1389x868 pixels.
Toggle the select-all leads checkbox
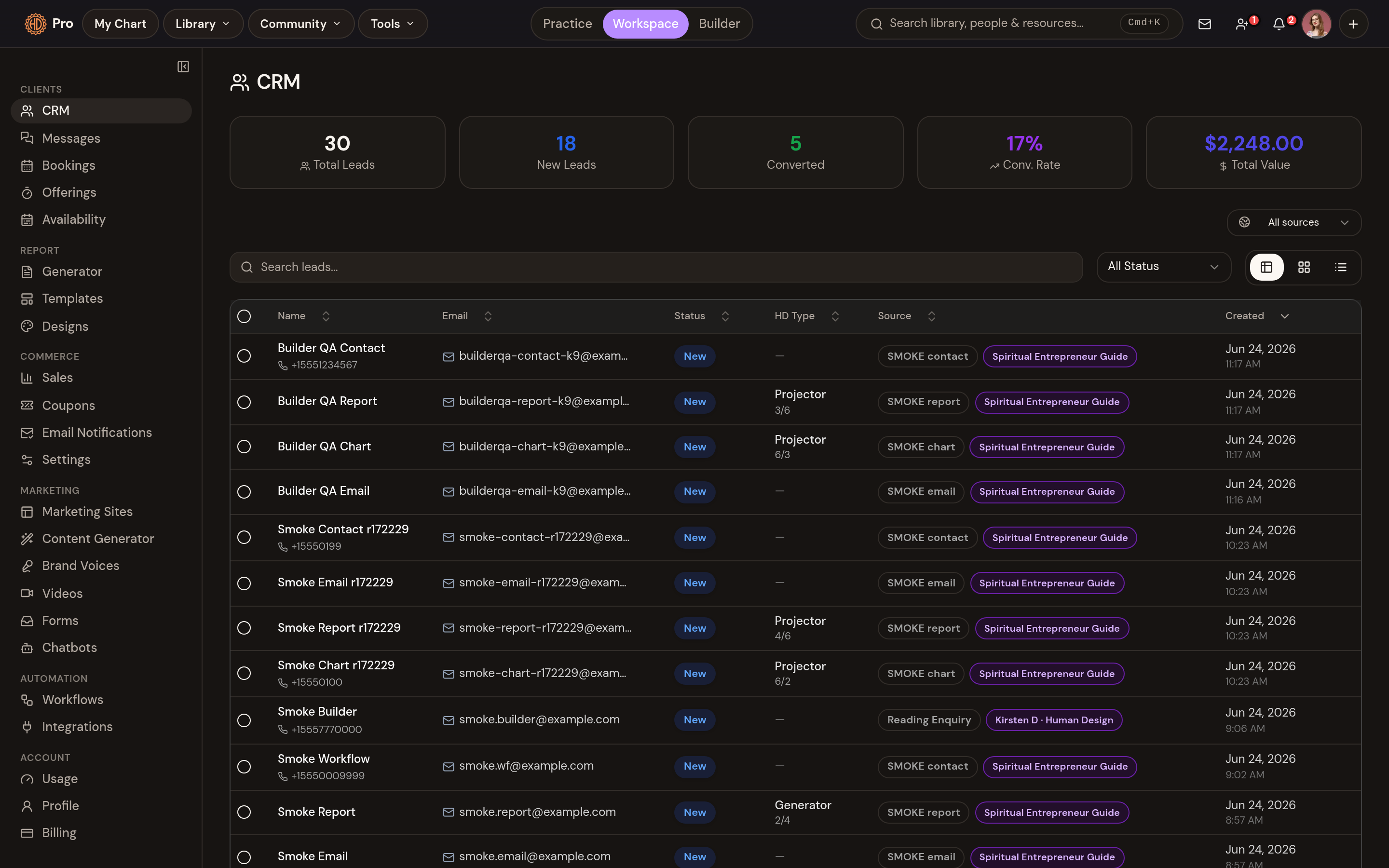[x=244, y=316]
